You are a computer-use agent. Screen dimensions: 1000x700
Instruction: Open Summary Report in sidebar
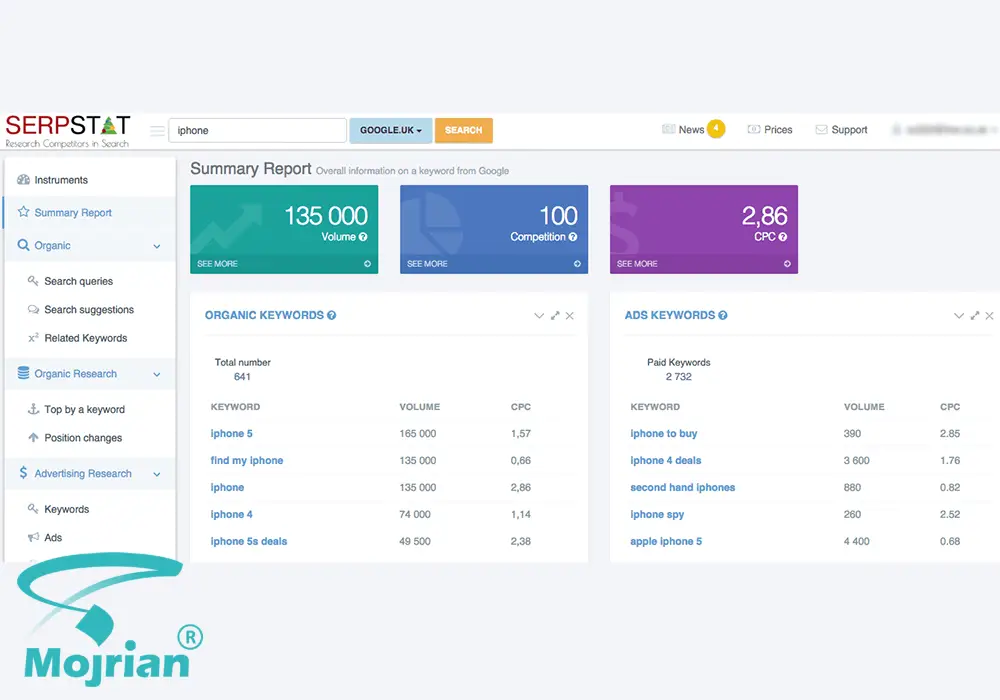pyautogui.click(x=73, y=212)
